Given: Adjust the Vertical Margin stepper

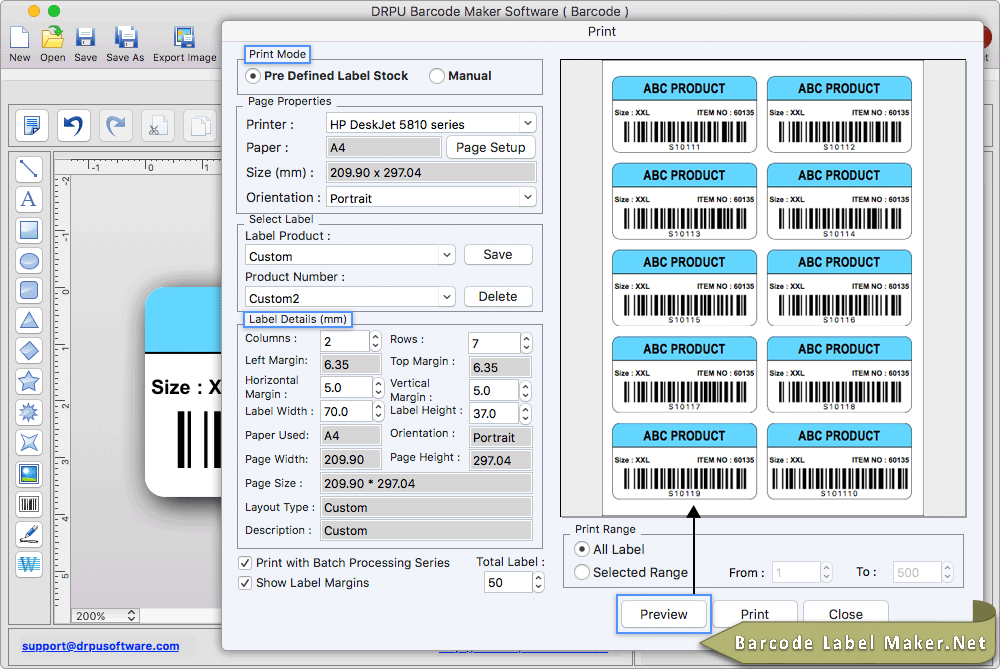Looking at the screenshot, I should click(526, 390).
